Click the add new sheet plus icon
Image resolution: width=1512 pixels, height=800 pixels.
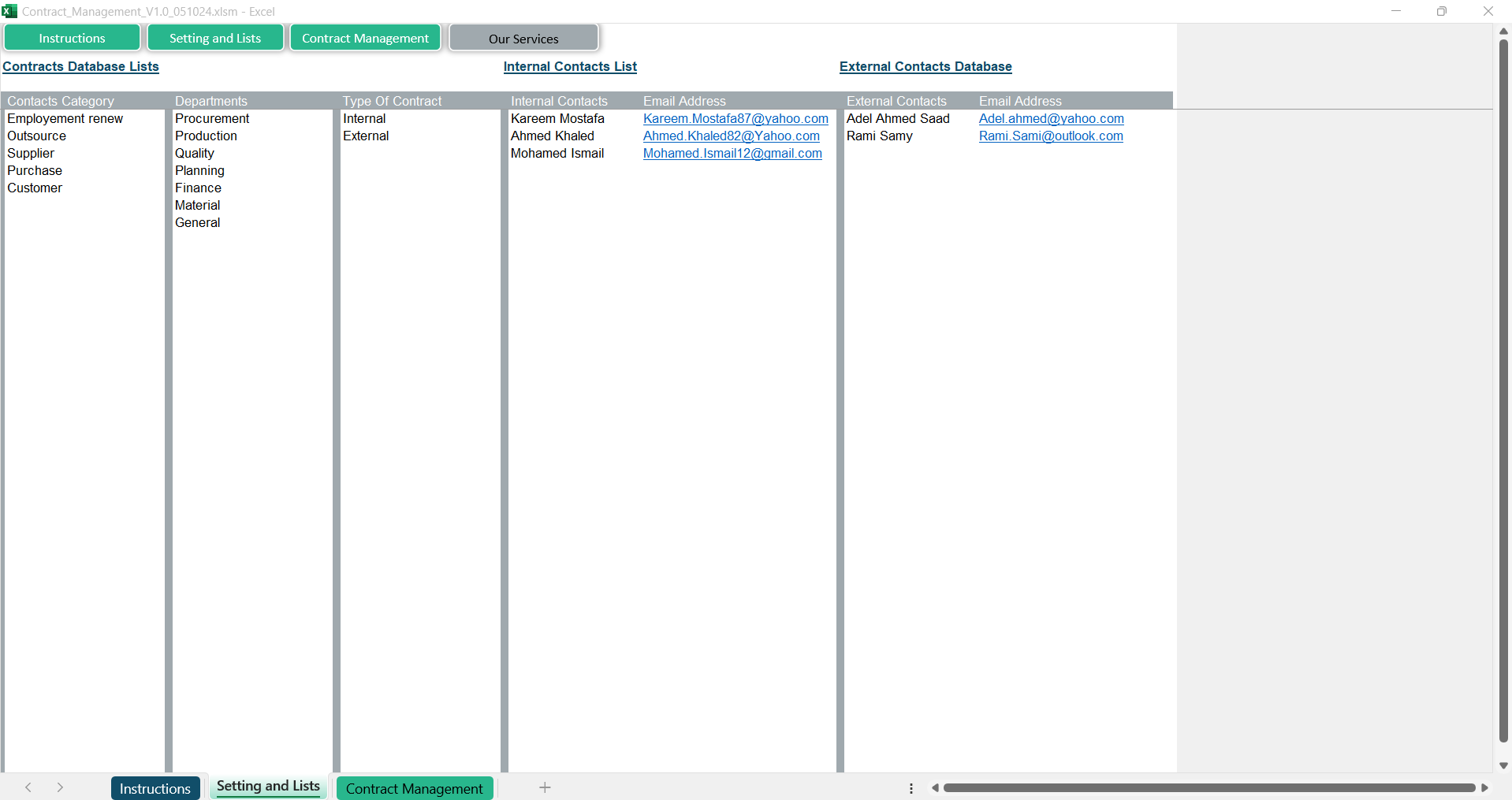tap(545, 787)
